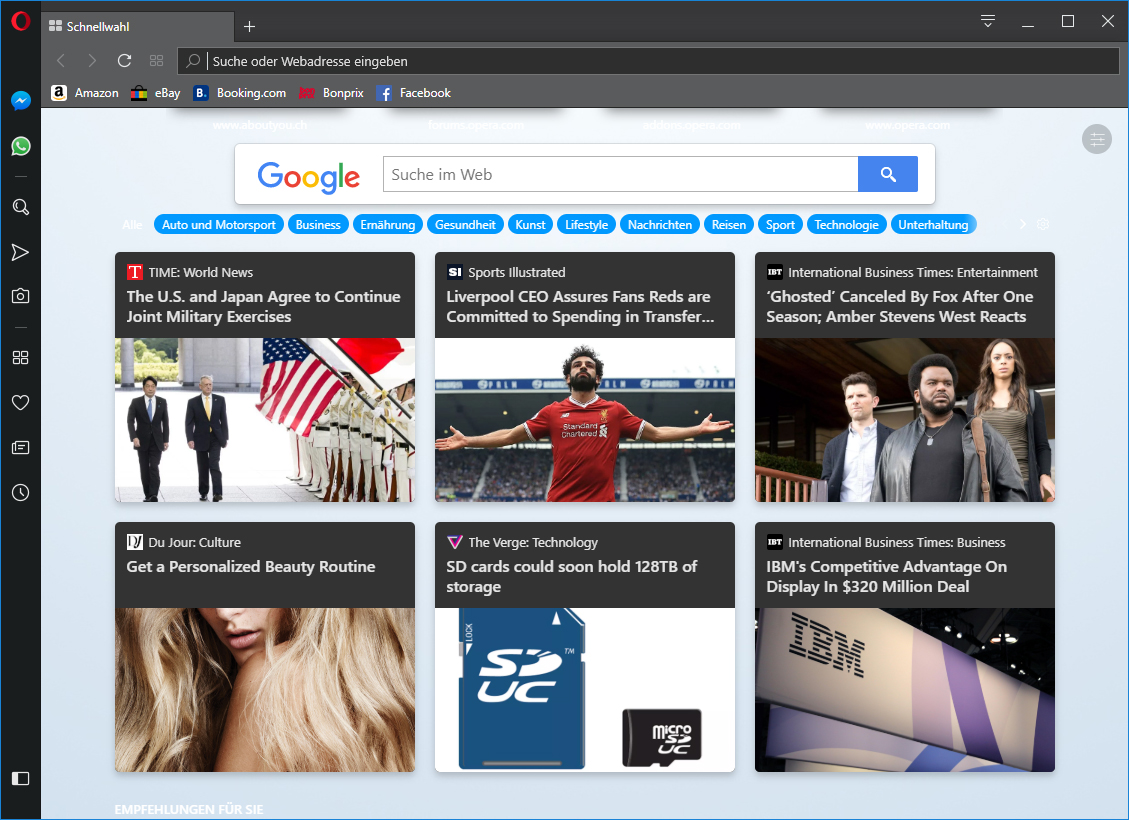Focus the address bar field
The width and height of the screenshot is (1129, 820).
[x=648, y=61]
